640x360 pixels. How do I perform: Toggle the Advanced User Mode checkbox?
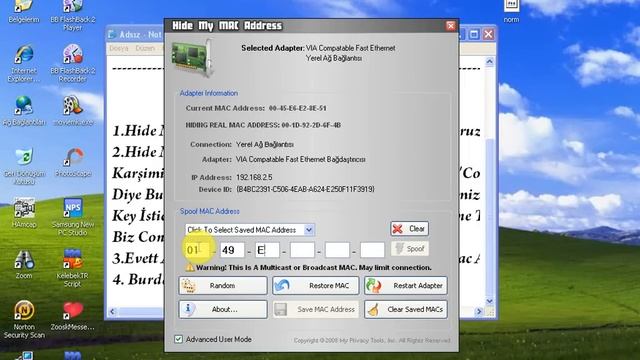click(x=178, y=339)
